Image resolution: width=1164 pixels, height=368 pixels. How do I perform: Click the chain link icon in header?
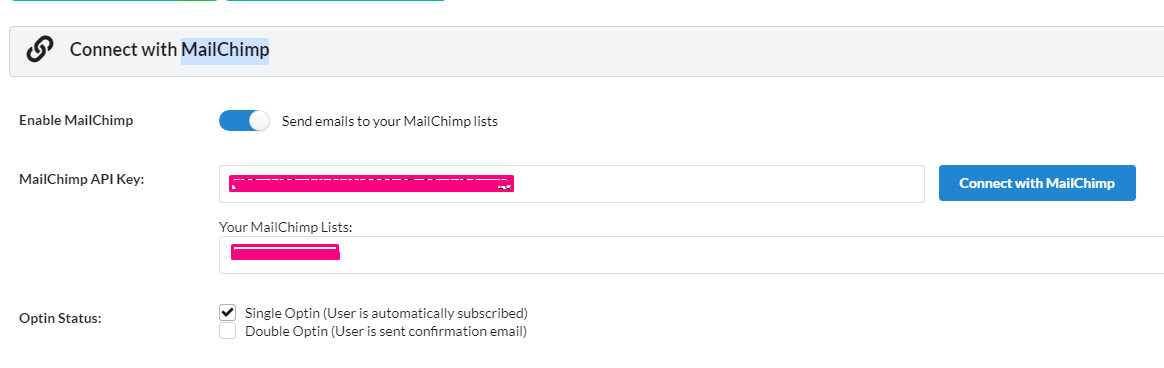[x=39, y=50]
